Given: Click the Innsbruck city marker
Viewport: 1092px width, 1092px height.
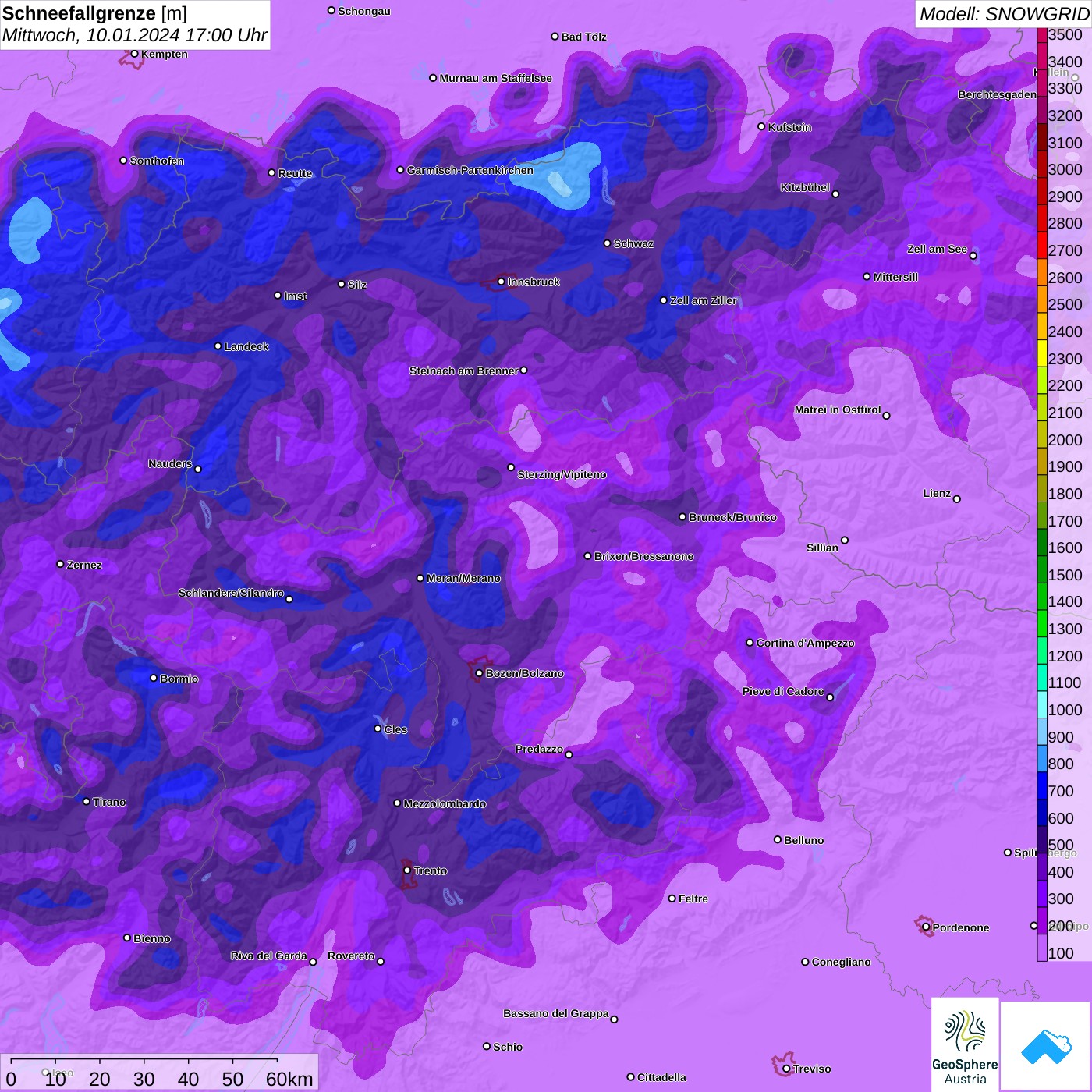Looking at the screenshot, I should tap(501, 282).
